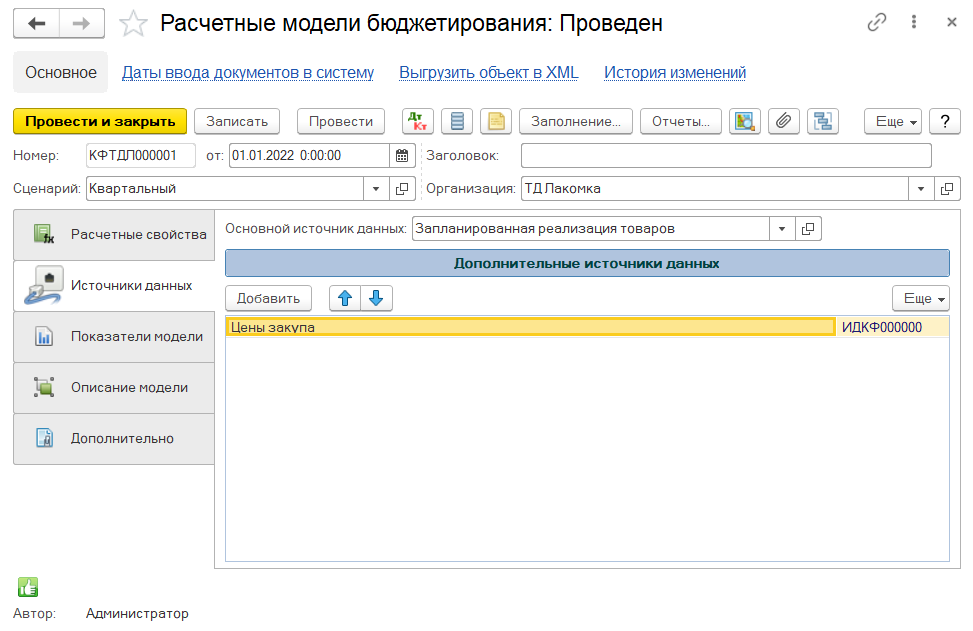973x631 pixels.
Task: Click the help question mark button
Action: tap(944, 121)
